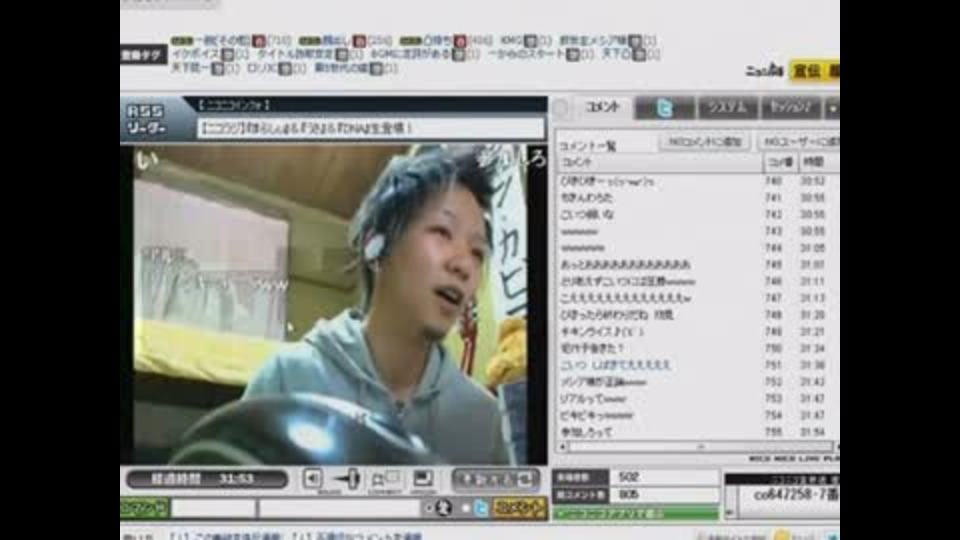Viewport: 960px width, 540px height.
Task: Focus the small command input field
Action: coord(213,508)
